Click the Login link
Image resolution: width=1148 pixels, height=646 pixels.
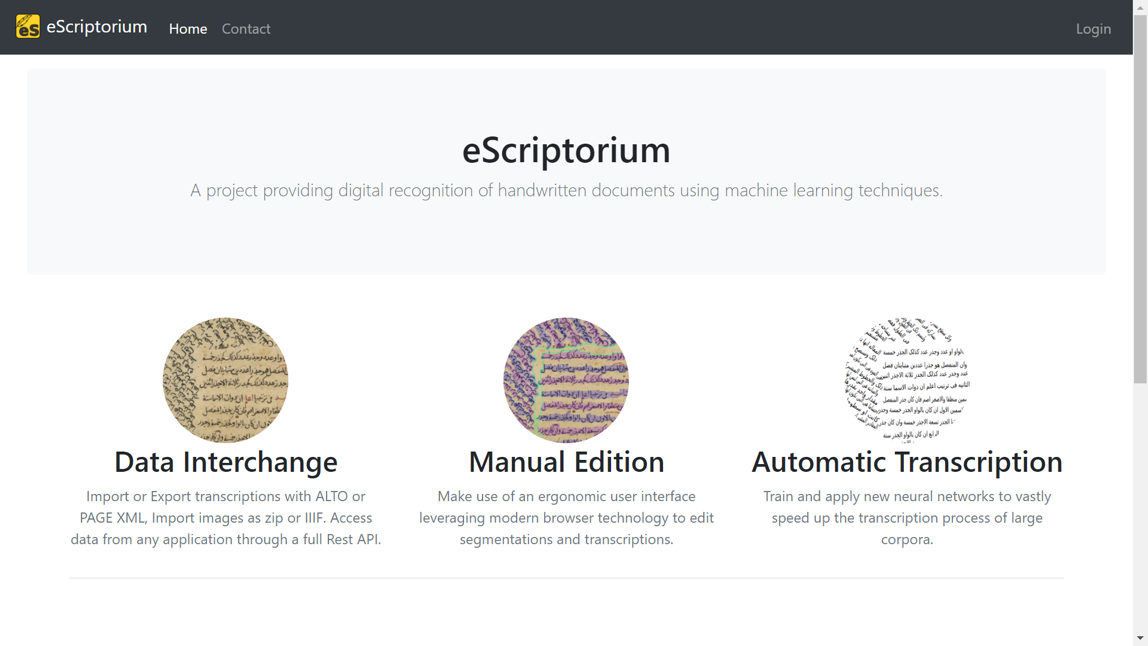tap(1093, 29)
